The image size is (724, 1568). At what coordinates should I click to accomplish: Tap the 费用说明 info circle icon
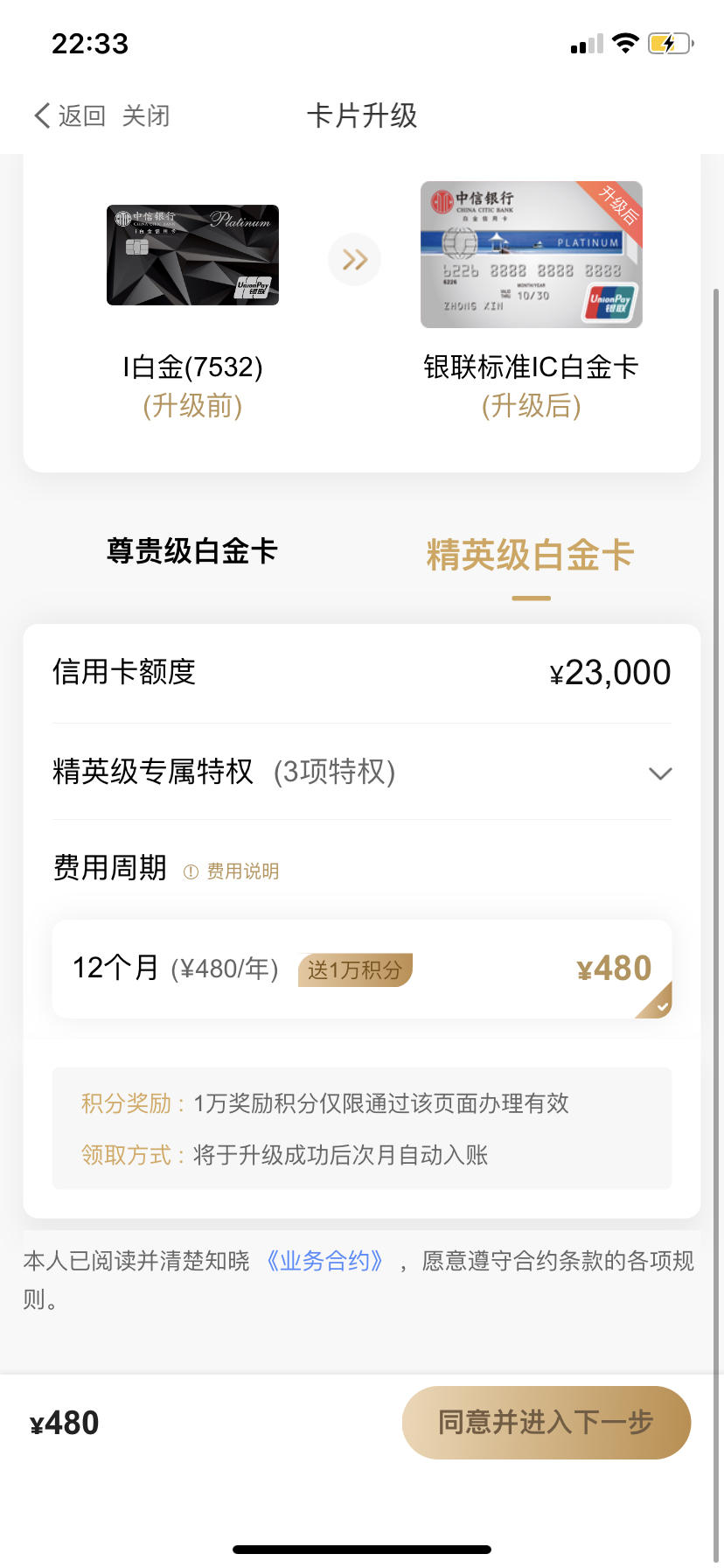191,871
